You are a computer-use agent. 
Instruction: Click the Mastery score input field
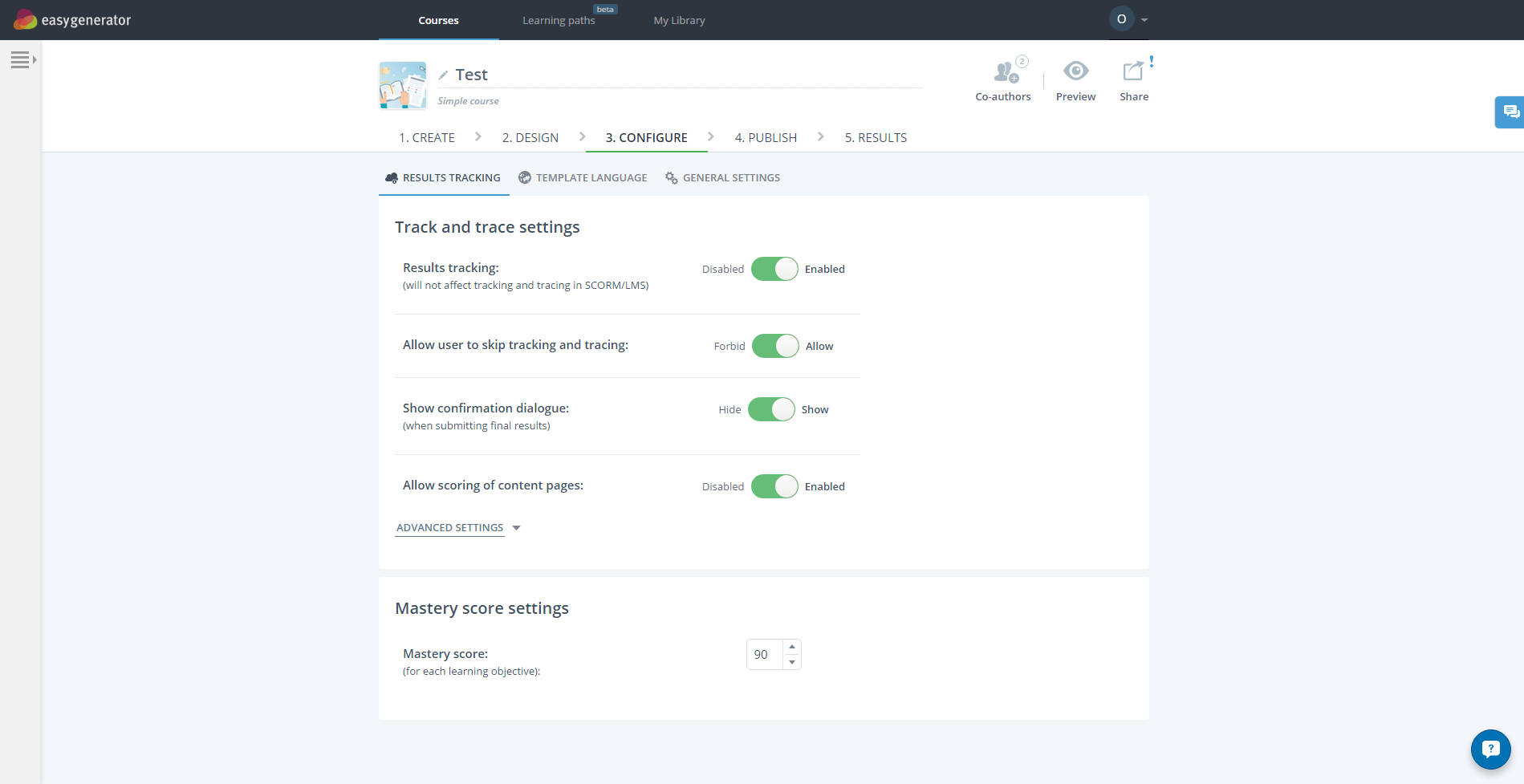763,654
